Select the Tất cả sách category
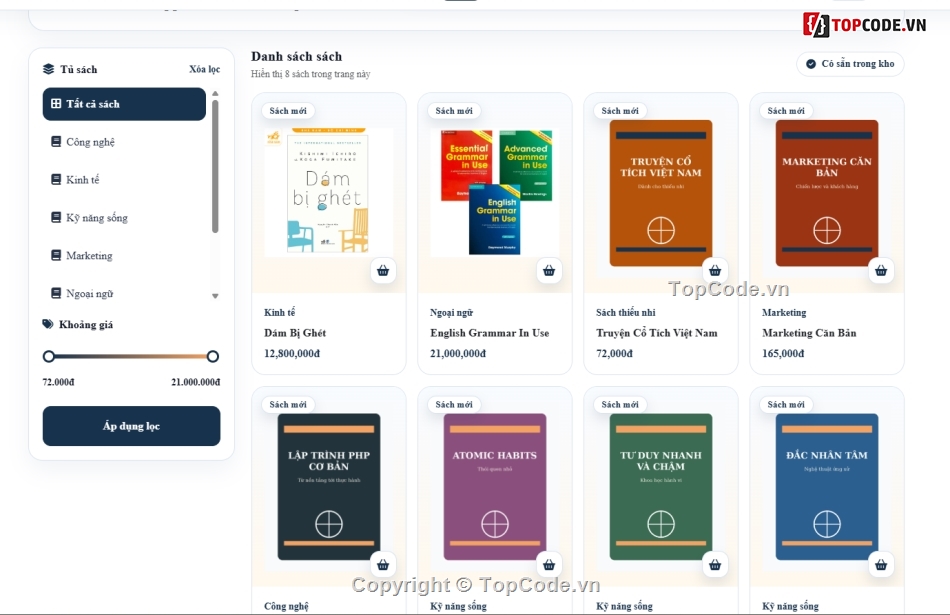950x615 pixels. 124,104
